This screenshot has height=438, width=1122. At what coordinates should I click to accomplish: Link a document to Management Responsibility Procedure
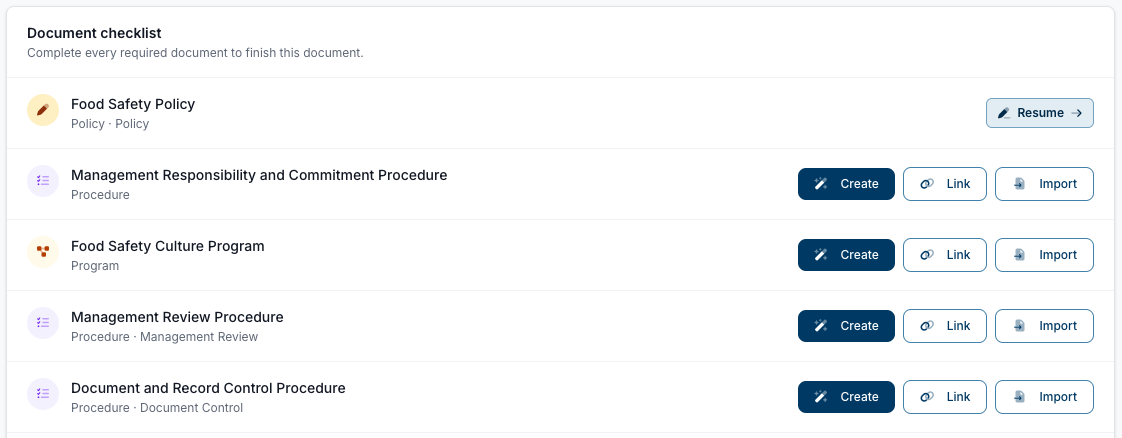point(945,184)
